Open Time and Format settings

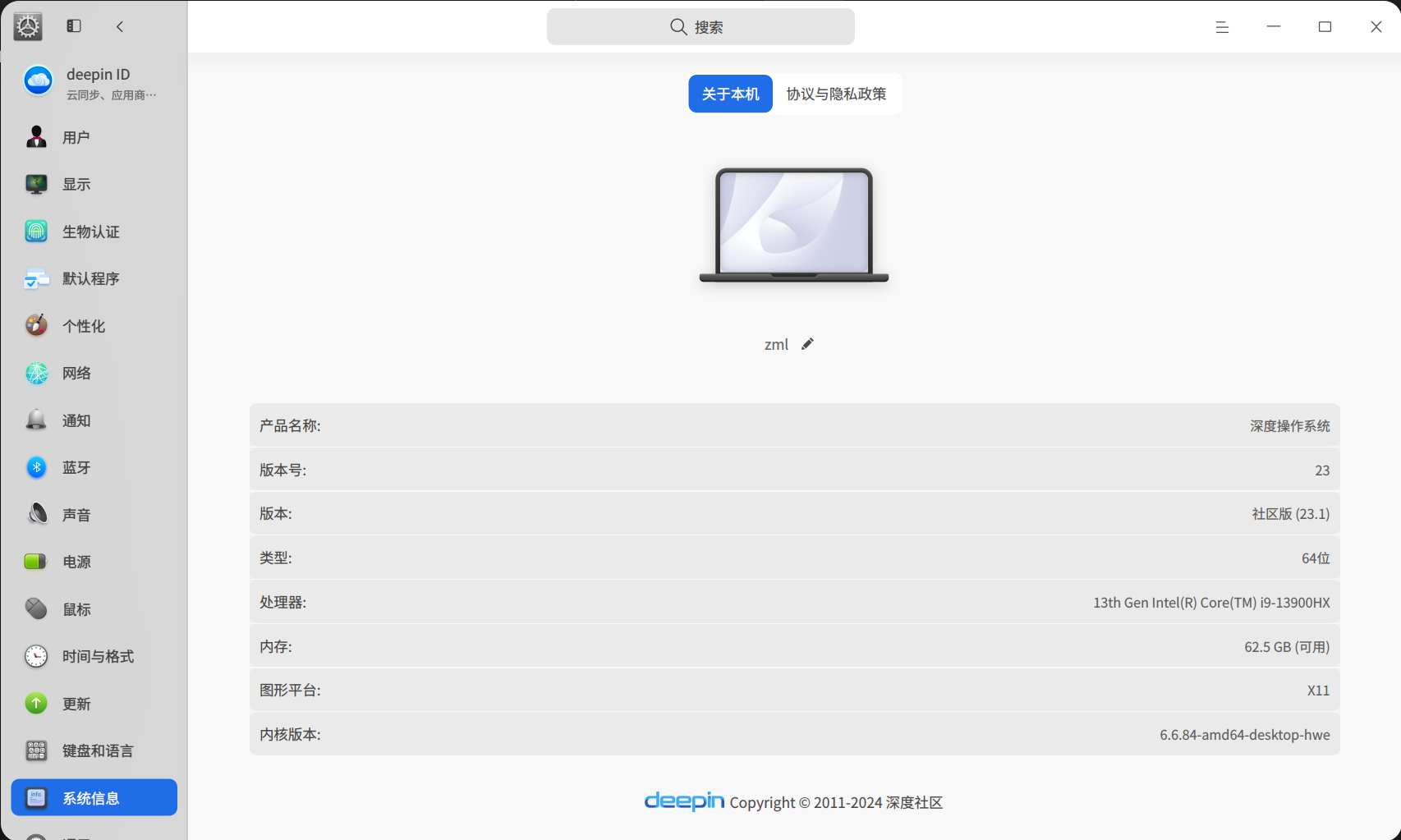(x=97, y=656)
